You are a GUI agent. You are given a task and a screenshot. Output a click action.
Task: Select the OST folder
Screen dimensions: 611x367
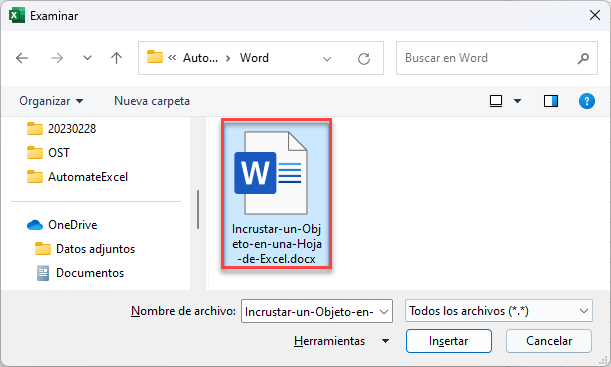(x=48, y=153)
